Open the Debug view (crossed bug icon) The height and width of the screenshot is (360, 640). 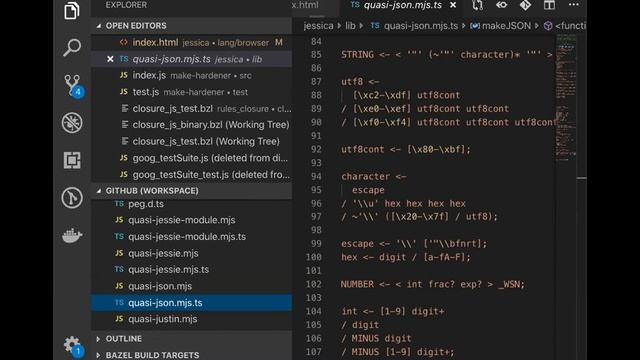click(x=72, y=122)
